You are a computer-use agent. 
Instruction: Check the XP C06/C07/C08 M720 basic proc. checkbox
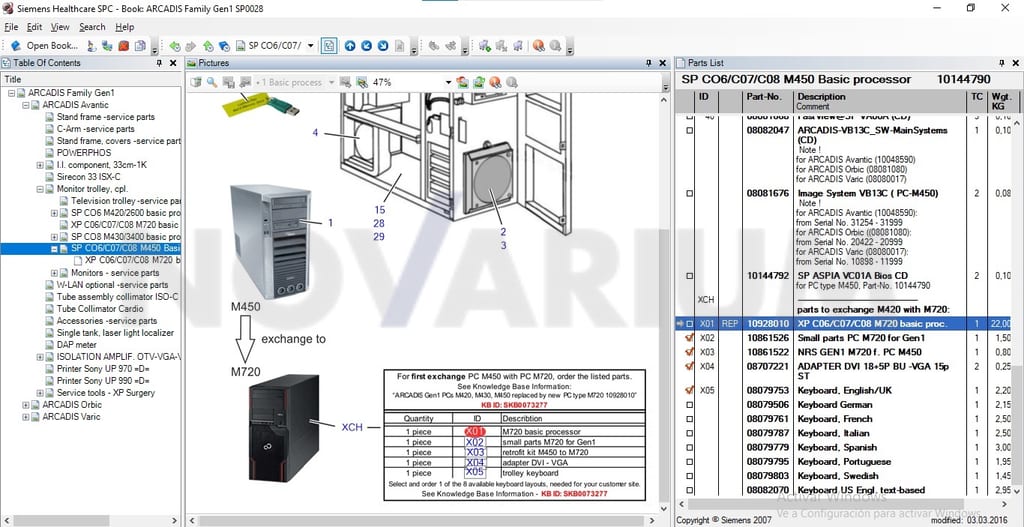click(689, 323)
